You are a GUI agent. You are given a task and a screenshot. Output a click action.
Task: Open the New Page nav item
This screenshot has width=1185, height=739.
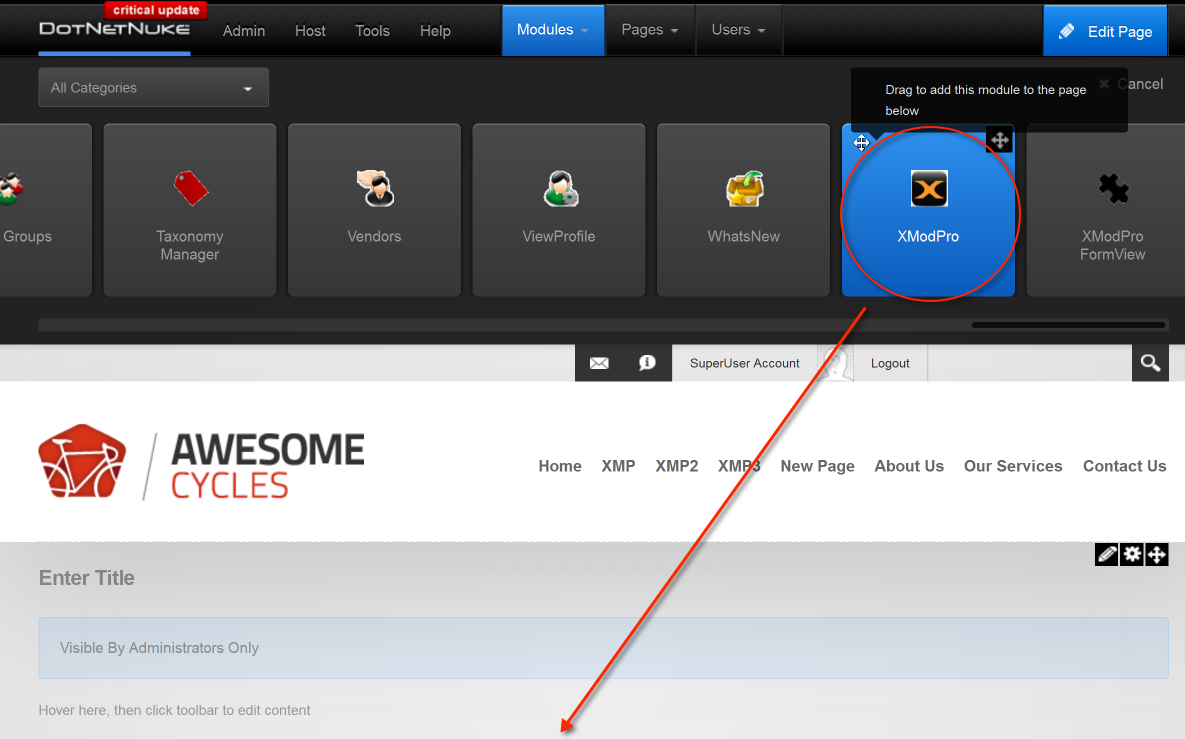[x=818, y=466]
